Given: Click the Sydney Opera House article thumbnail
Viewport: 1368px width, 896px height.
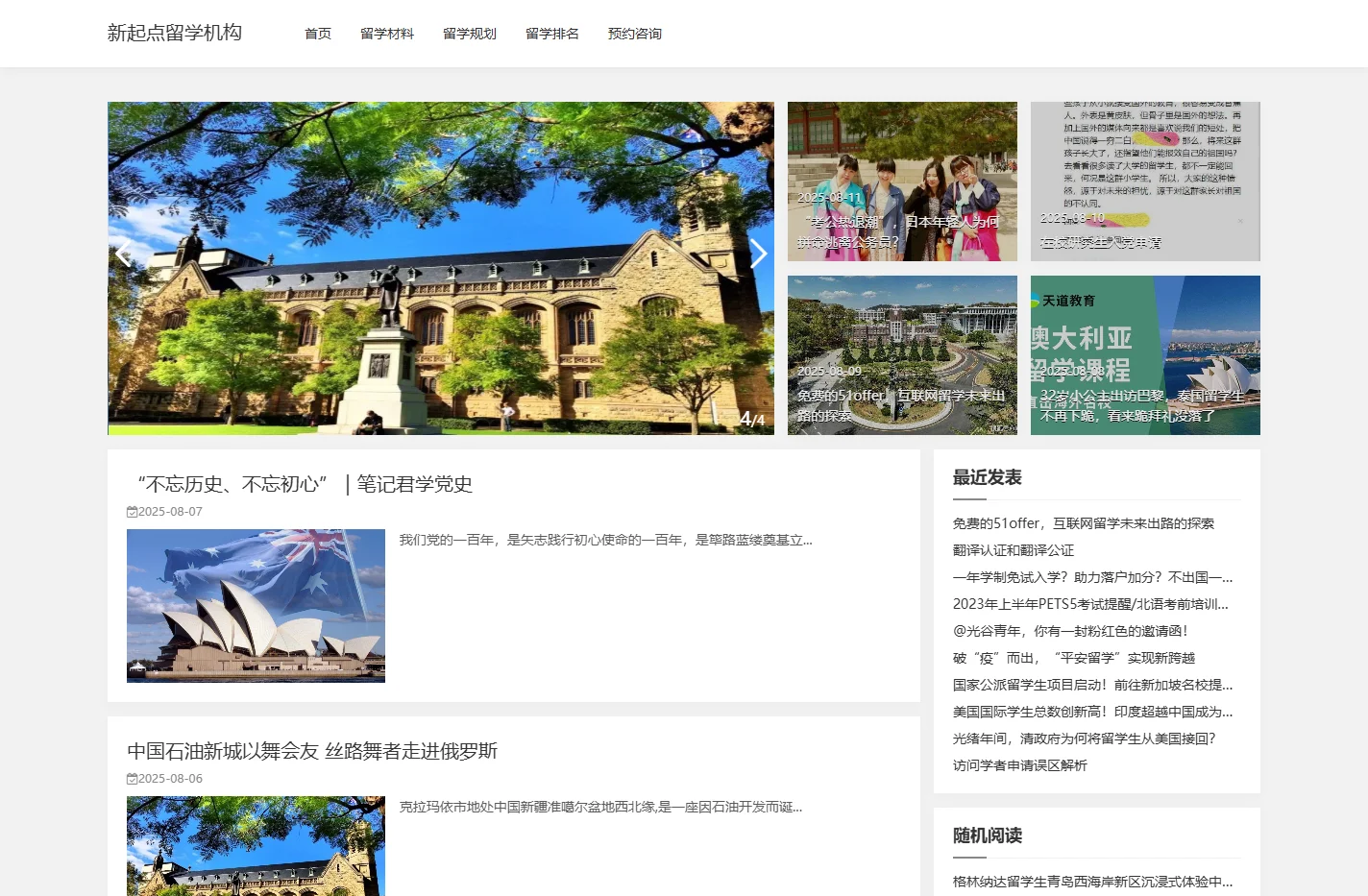Looking at the screenshot, I should coord(256,606).
